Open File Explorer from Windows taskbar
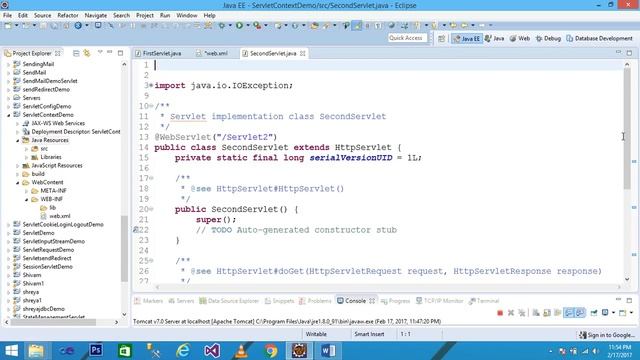 click(x=36, y=351)
